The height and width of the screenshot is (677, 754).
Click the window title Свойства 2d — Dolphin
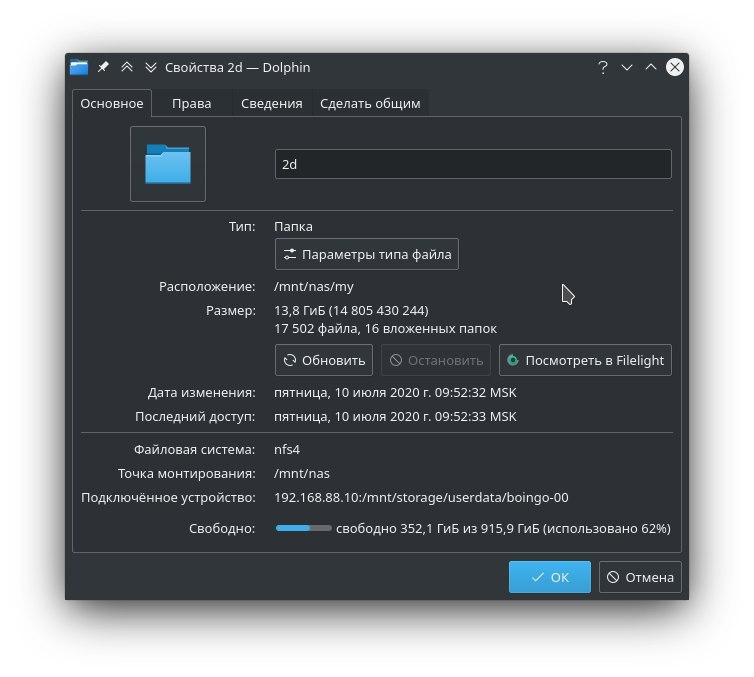point(238,67)
